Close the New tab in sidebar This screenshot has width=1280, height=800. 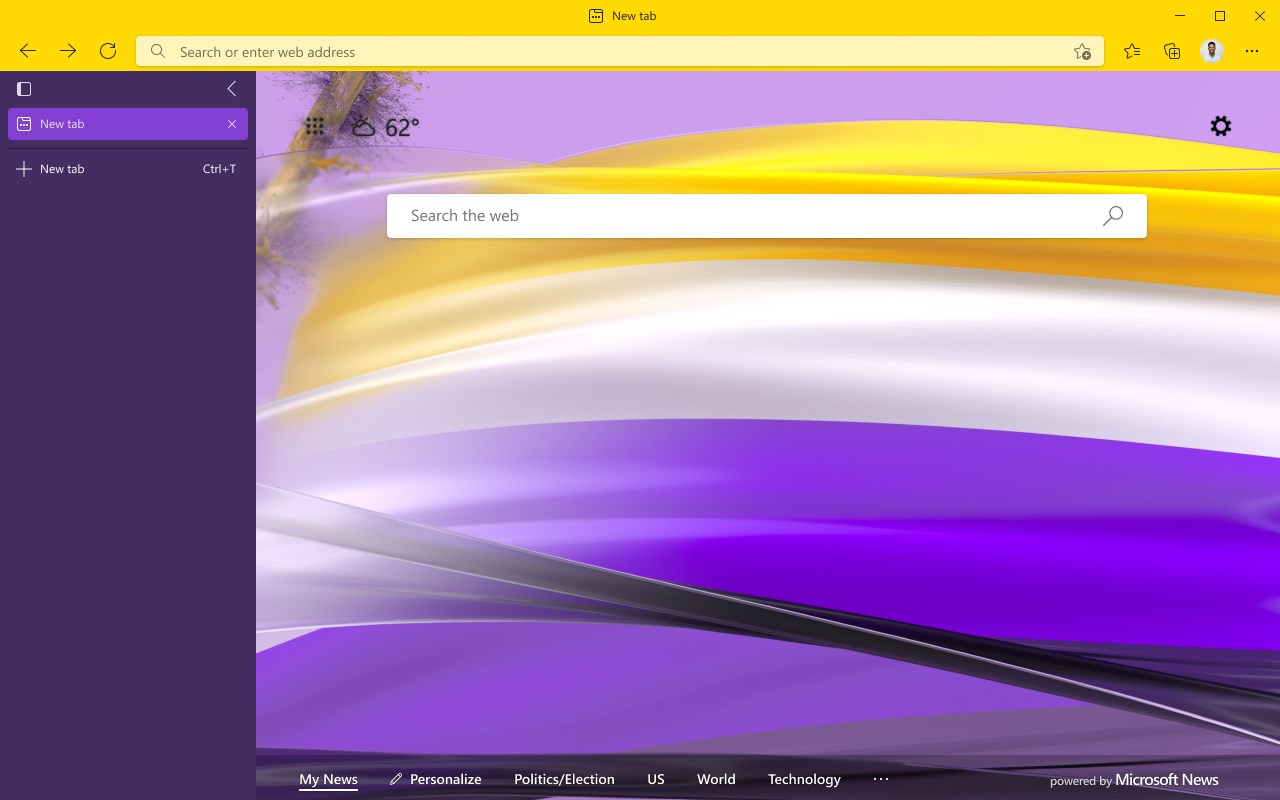click(x=232, y=124)
